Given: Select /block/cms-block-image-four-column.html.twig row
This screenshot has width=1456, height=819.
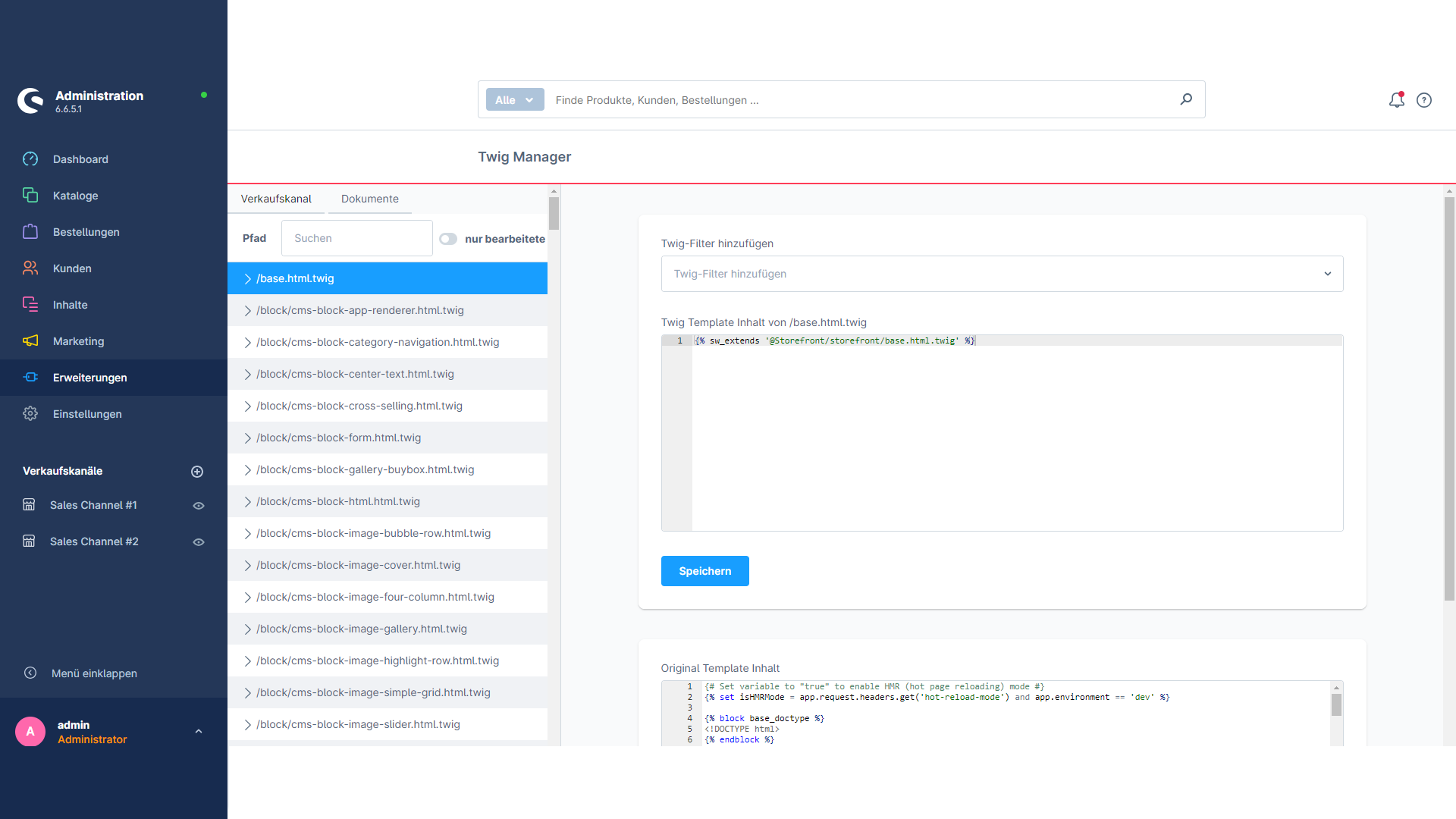Looking at the screenshot, I should 388,597.
